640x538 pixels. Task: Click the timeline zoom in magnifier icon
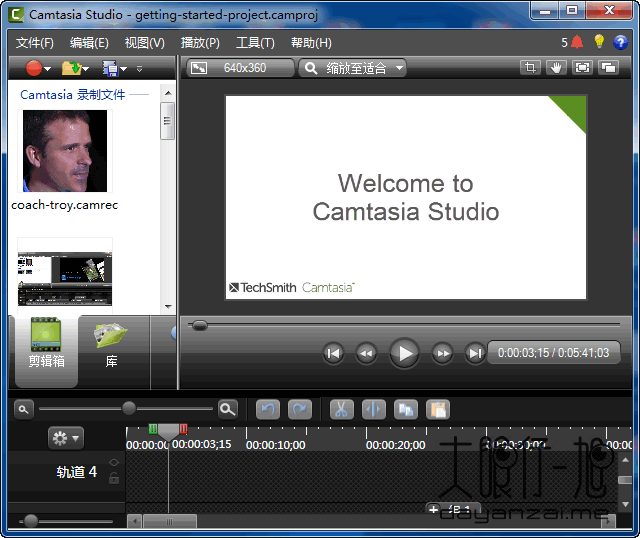[228, 409]
